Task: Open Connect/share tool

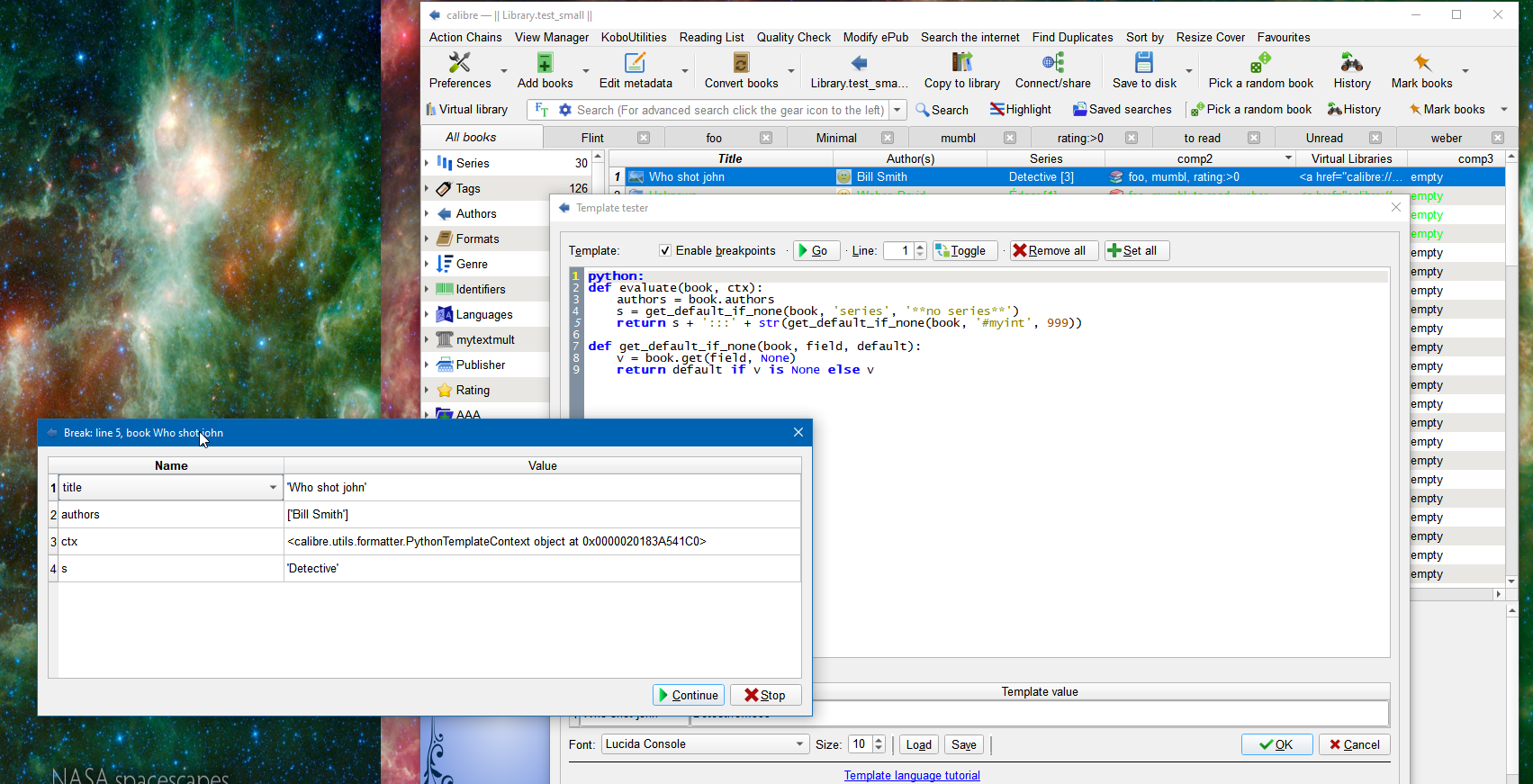Action: [1053, 70]
